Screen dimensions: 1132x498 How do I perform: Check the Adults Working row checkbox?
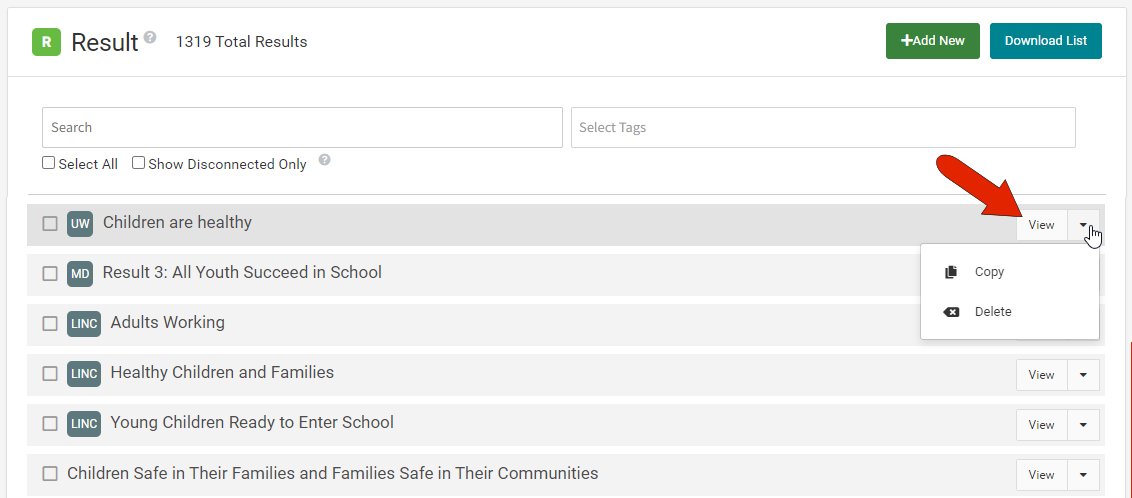click(x=50, y=324)
